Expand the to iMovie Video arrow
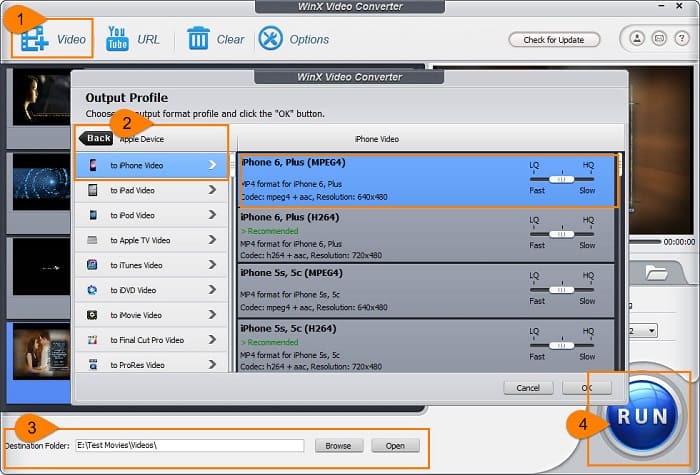 pos(212,315)
